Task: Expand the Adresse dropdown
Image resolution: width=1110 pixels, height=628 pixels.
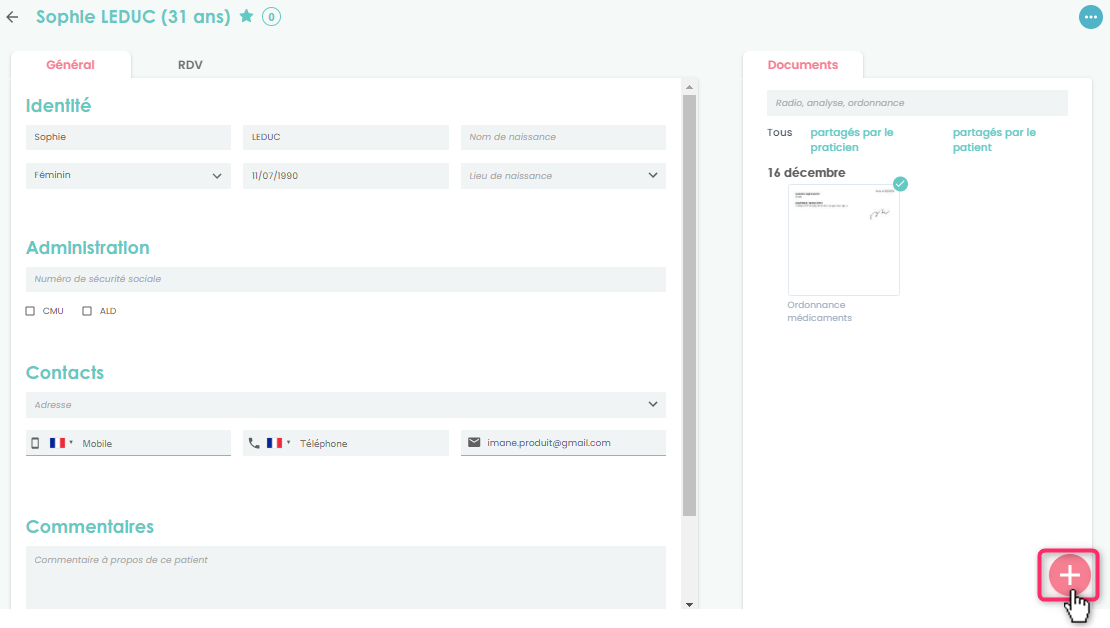Action: point(652,405)
